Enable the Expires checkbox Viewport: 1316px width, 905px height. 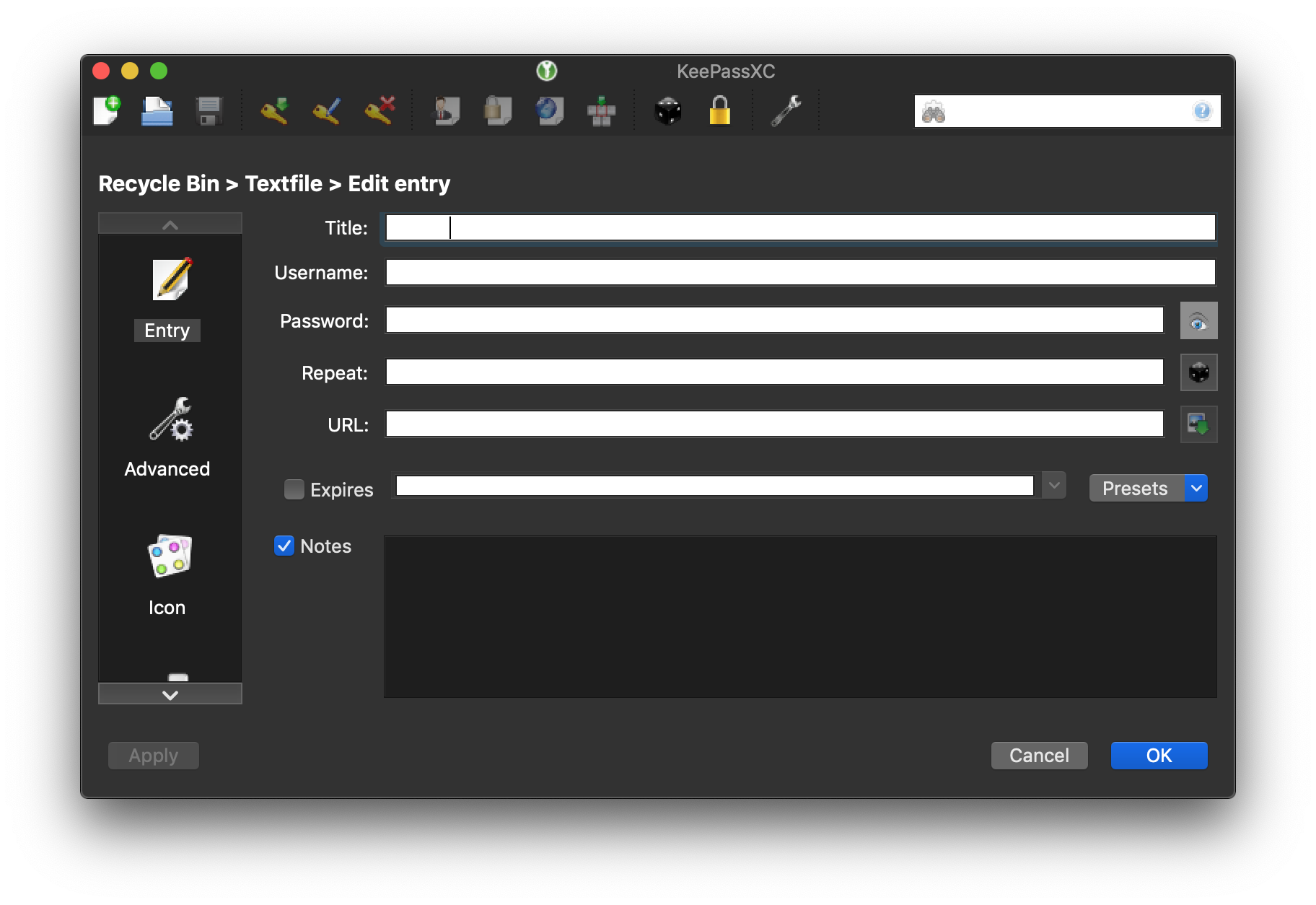pos(294,489)
